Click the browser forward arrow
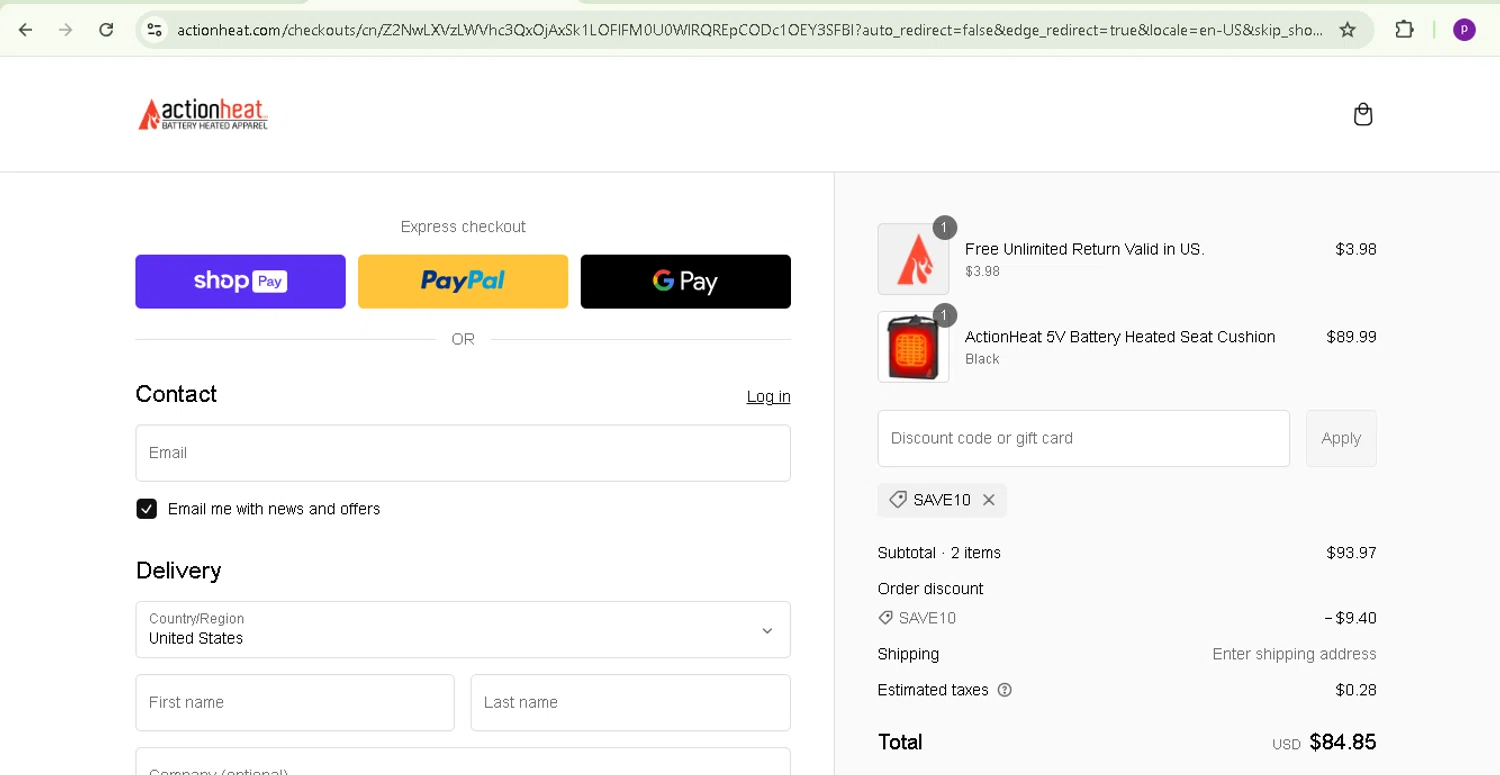This screenshot has height=775, width=1500. tap(66, 30)
